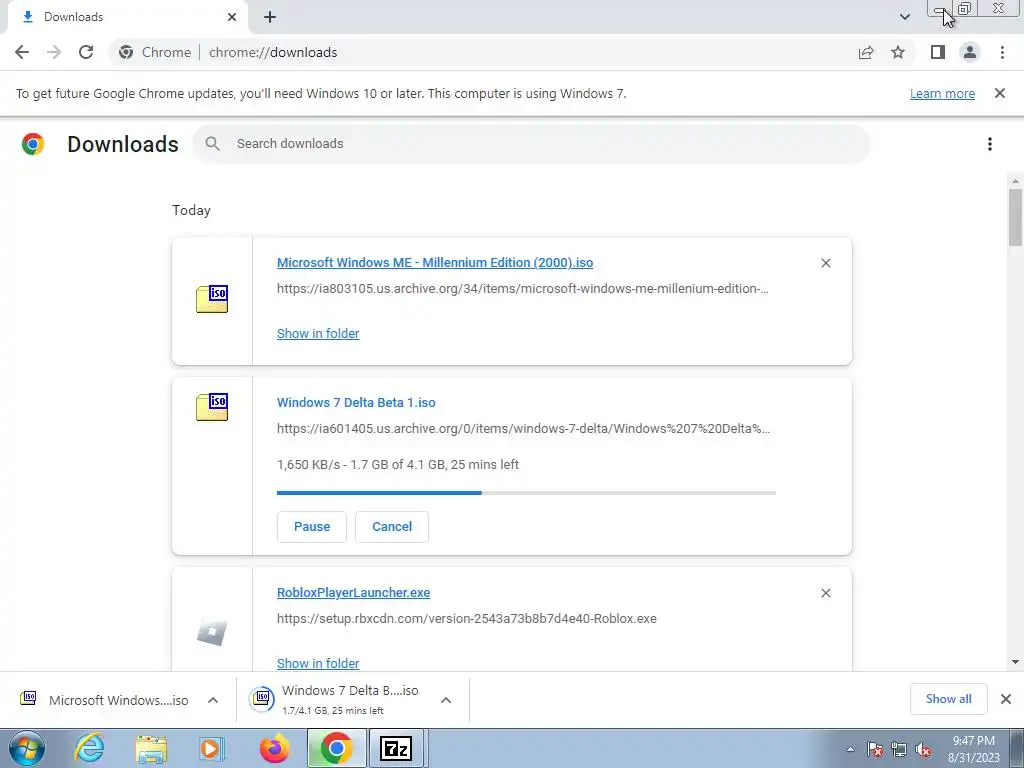
Task: Focus the Search downloads field
Action: 531,144
